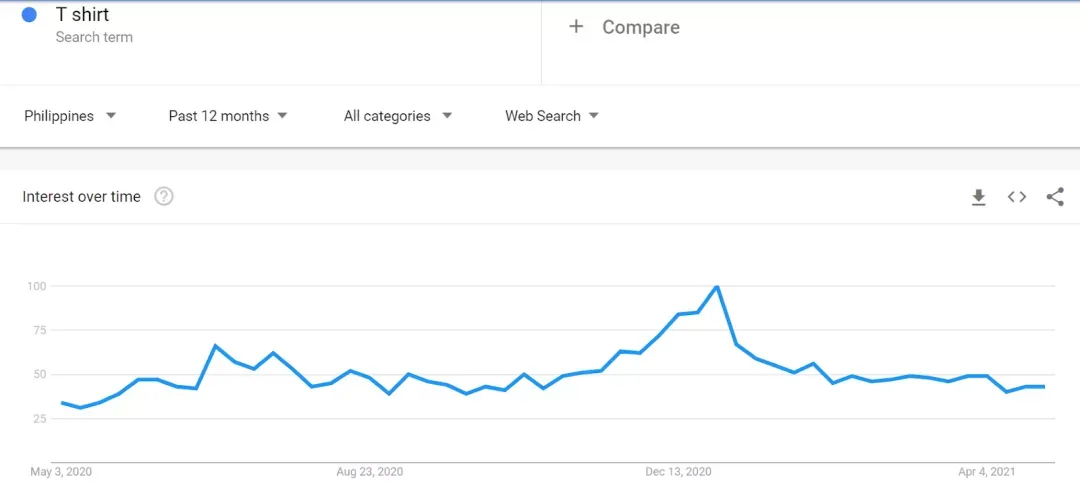Click the 100 value label on the y-axis
The width and height of the screenshot is (1080, 487).
[34, 285]
